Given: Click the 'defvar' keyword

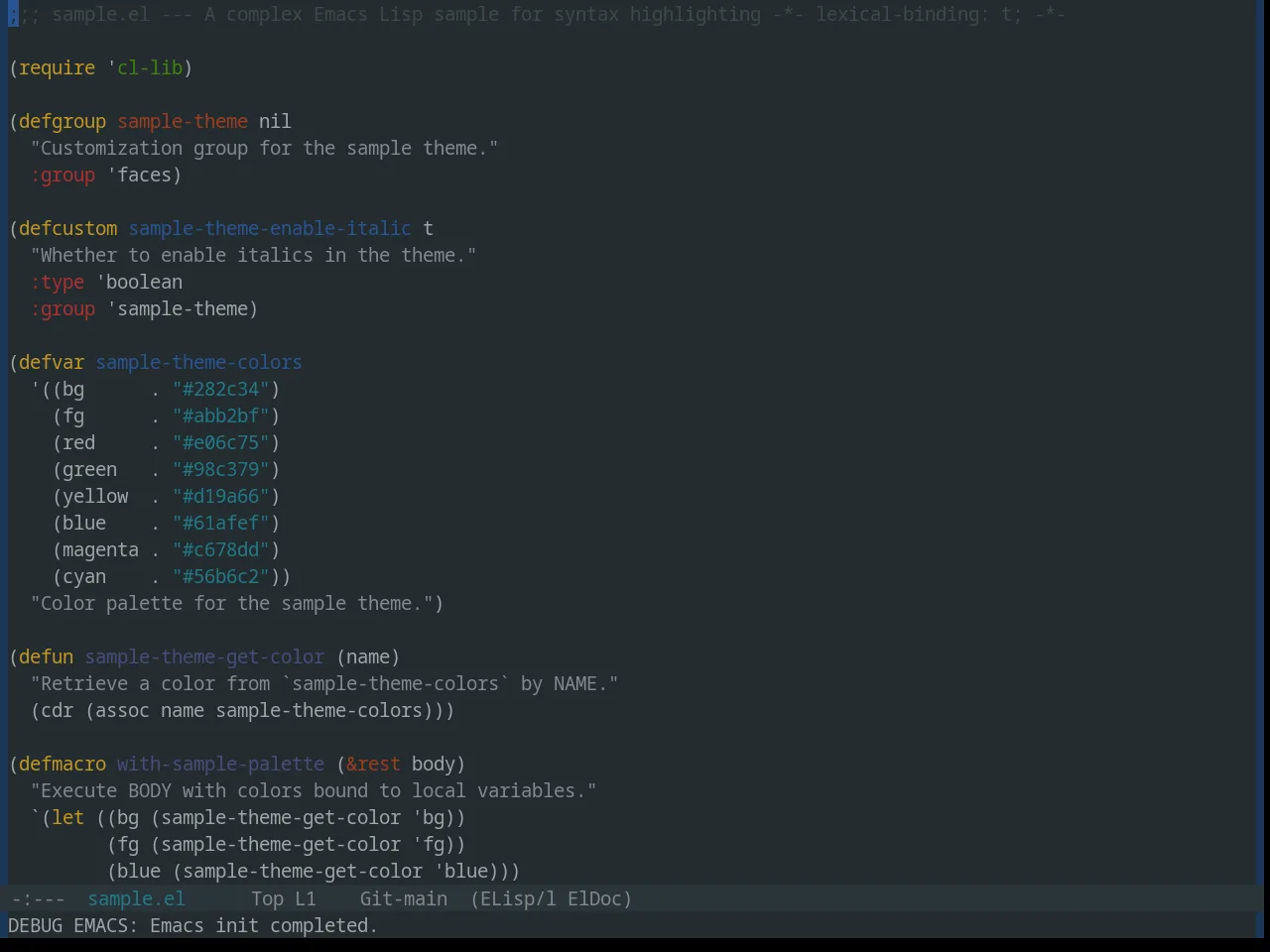Looking at the screenshot, I should click(52, 362).
